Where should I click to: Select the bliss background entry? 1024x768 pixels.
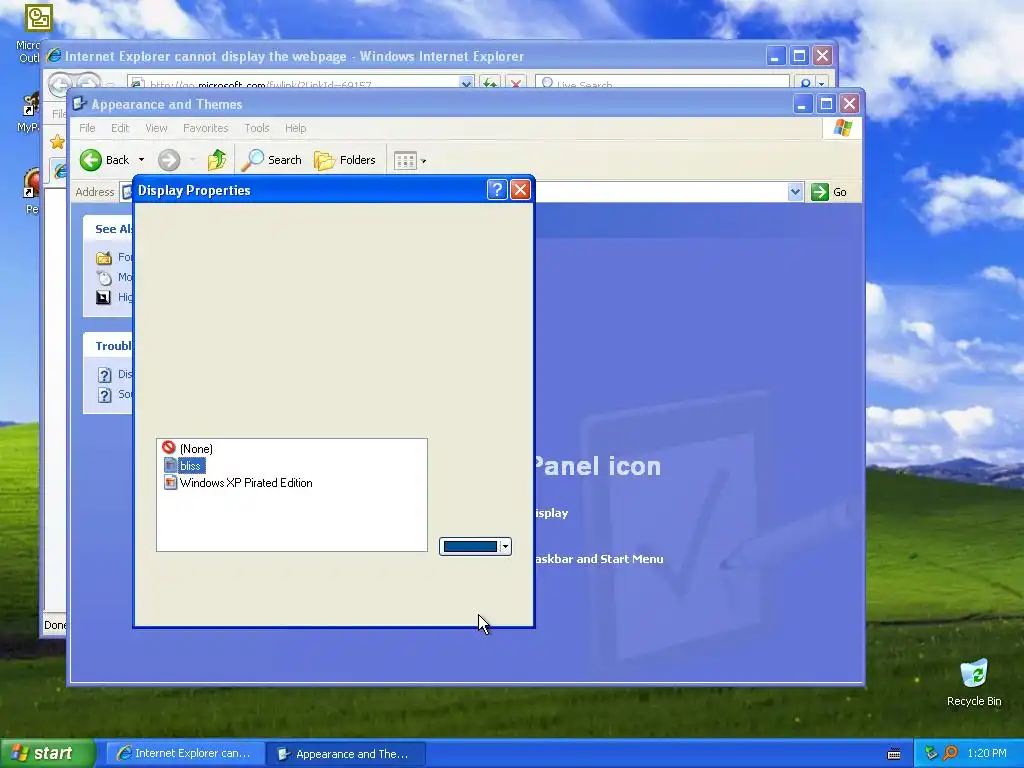(184, 466)
